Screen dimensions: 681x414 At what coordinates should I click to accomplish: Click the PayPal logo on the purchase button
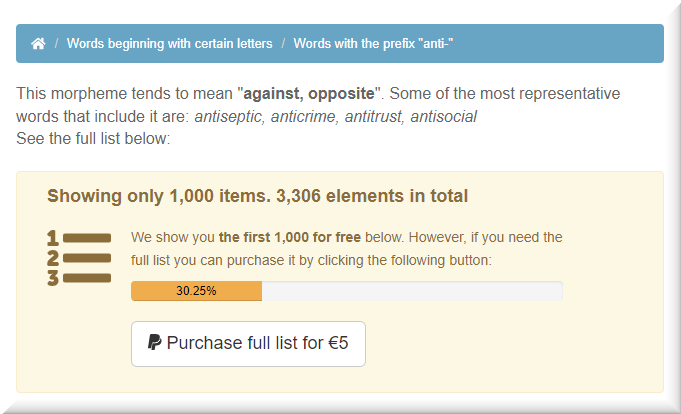(155, 343)
